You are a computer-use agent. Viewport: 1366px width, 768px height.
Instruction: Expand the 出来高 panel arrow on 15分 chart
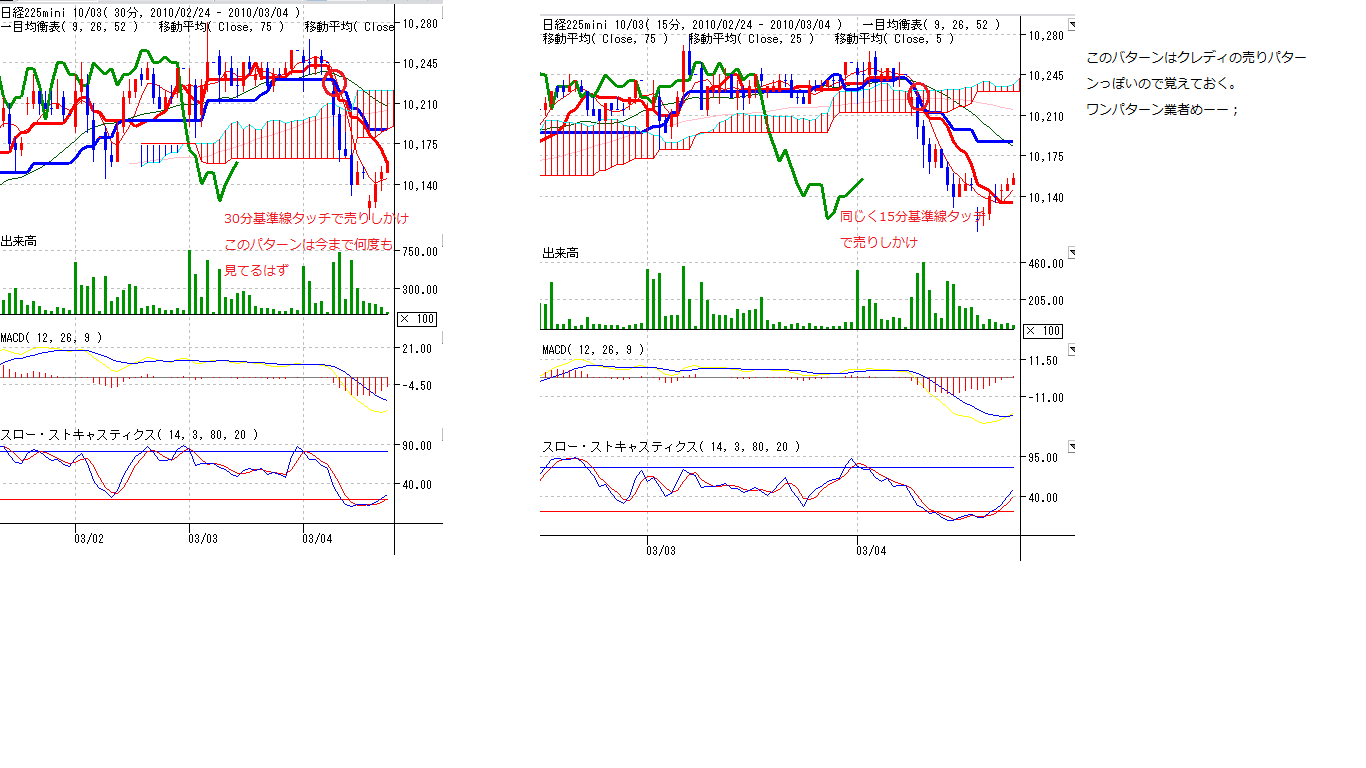click(x=1072, y=253)
